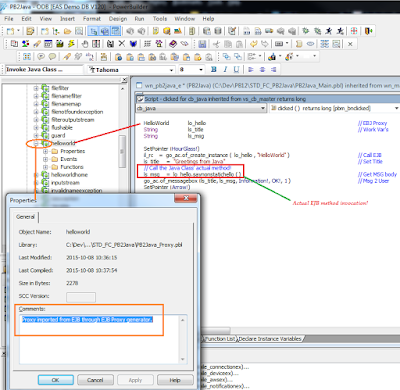The height and width of the screenshot is (390, 400).
Task: Open the Tahoma font dropdown
Action: click(x=172, y=70)
